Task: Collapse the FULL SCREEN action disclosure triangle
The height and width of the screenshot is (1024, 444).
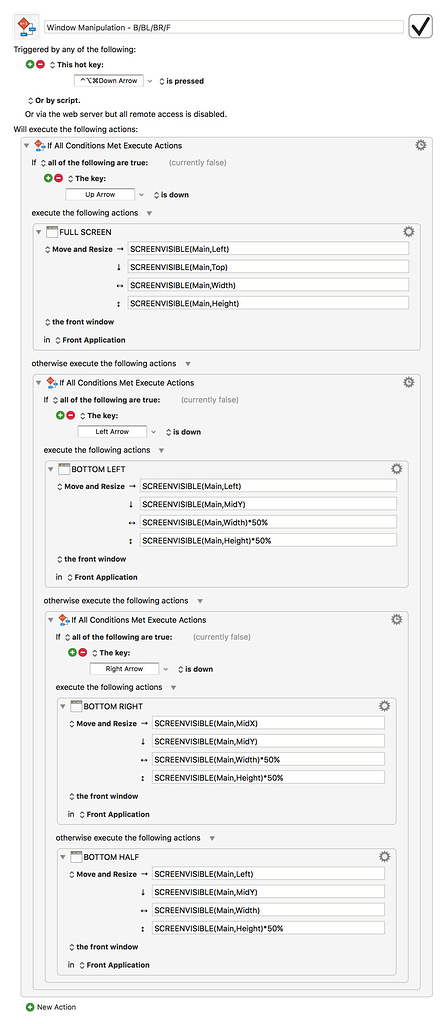Action: pos(38,232)
